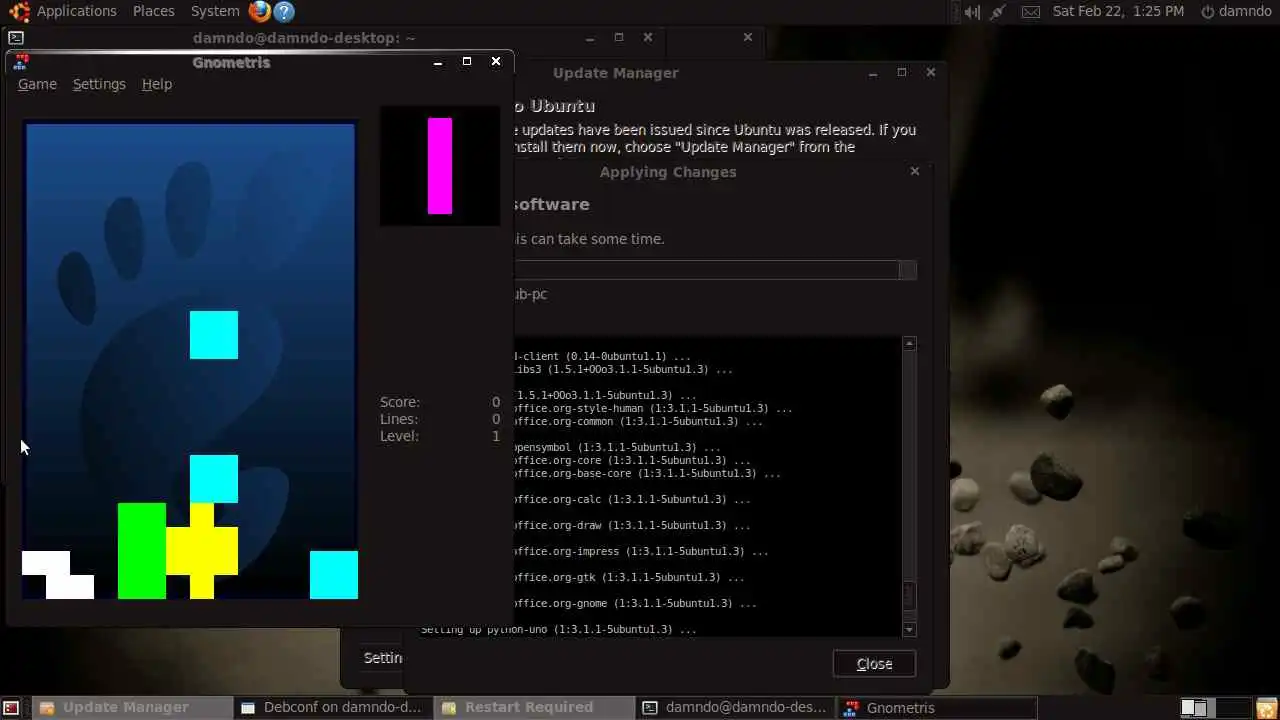Click the falling cyan square block
The image size is (1280, 720).
pyautogui.click(x=214, y=335)
